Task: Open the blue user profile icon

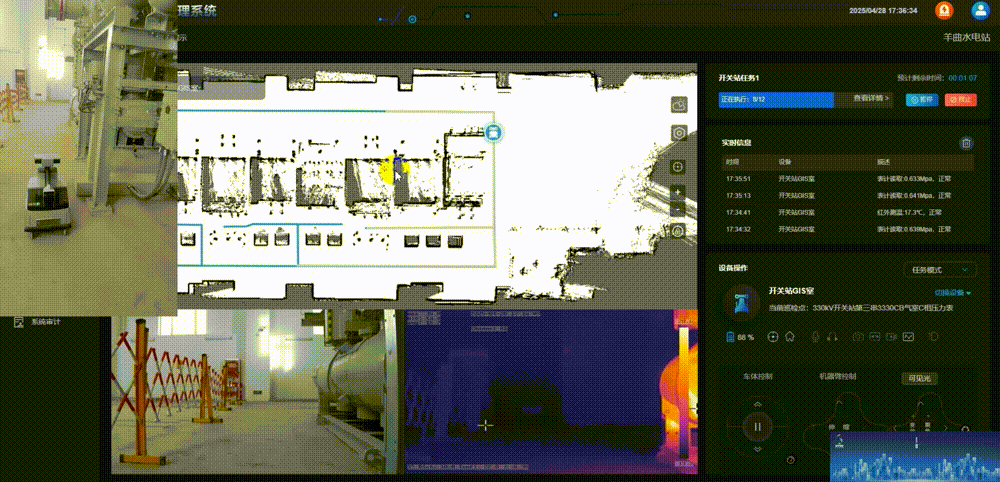Action: (980, 10)
